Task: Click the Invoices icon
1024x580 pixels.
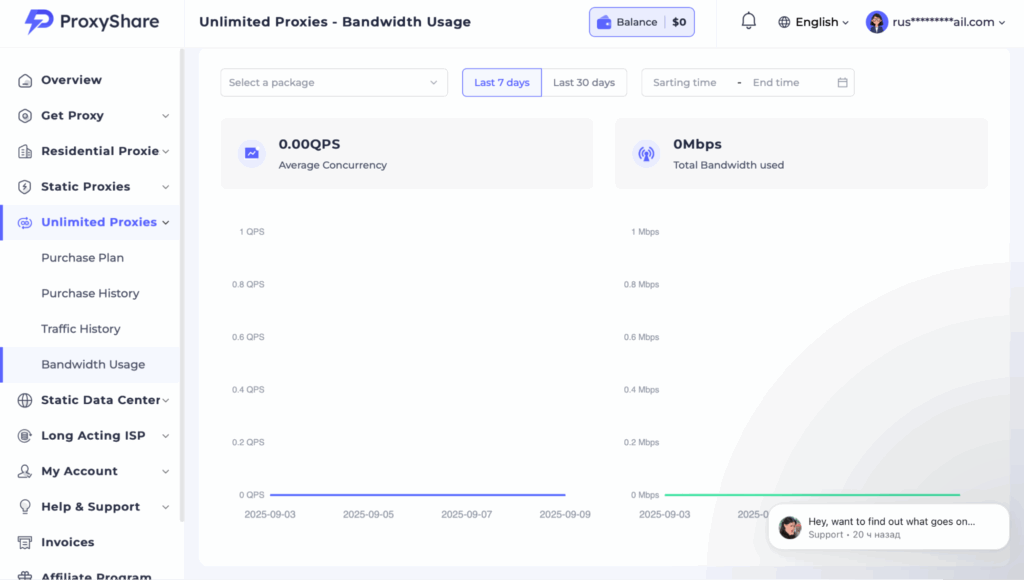Action: 25,542
